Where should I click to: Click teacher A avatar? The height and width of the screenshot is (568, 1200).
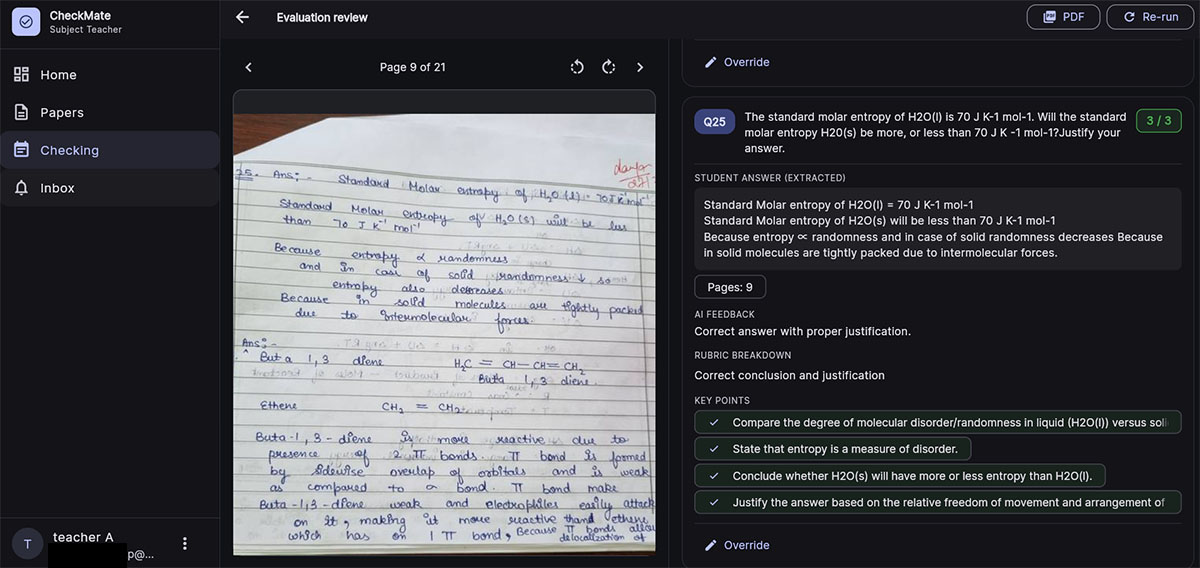[x=27, y=543]
